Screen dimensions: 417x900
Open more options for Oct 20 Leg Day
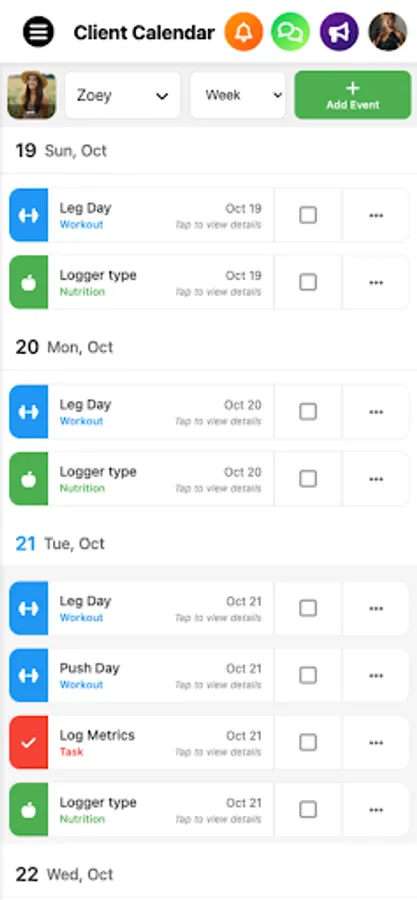click(x=376, y=412)
